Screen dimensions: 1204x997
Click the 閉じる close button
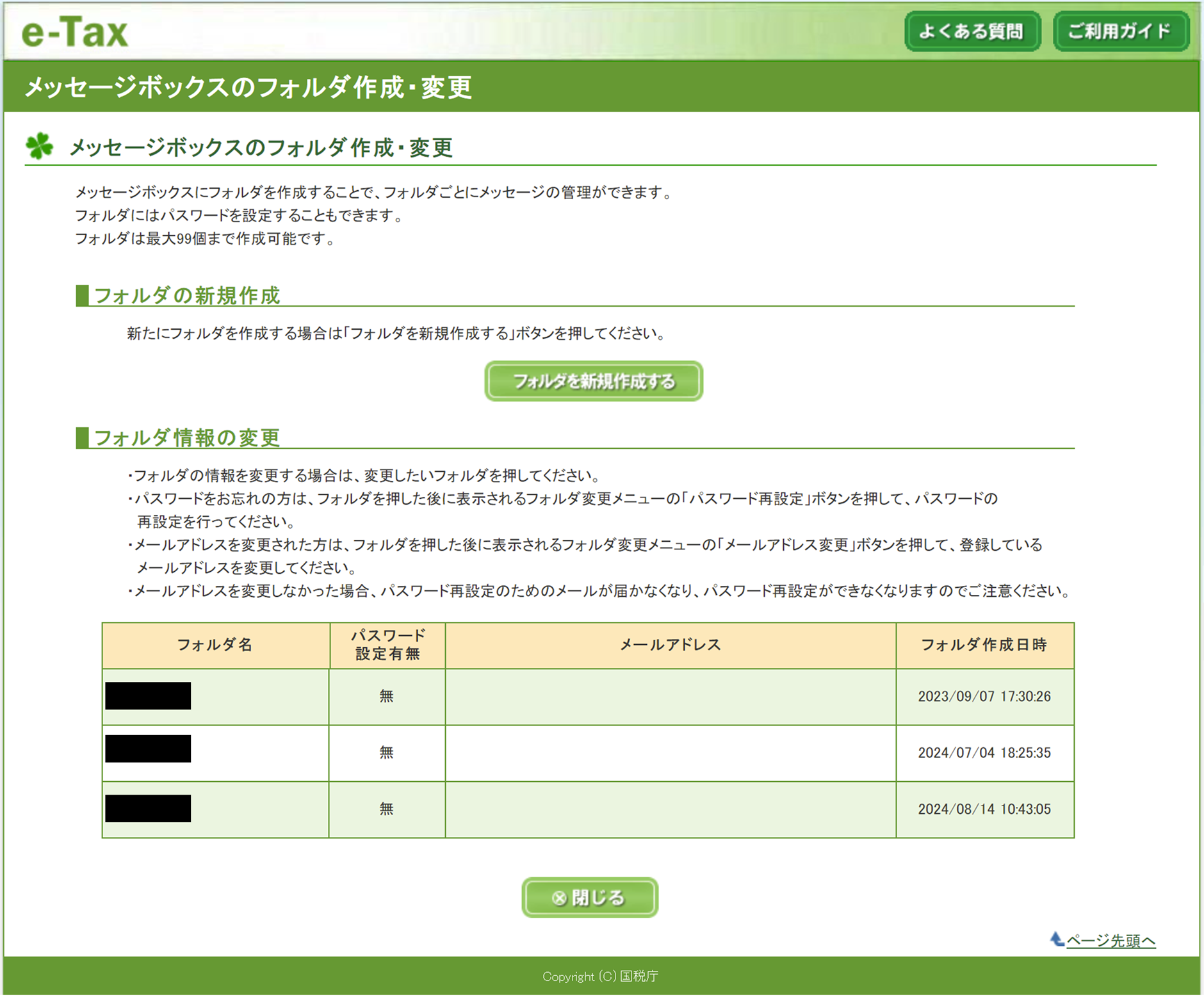(590, 897)
